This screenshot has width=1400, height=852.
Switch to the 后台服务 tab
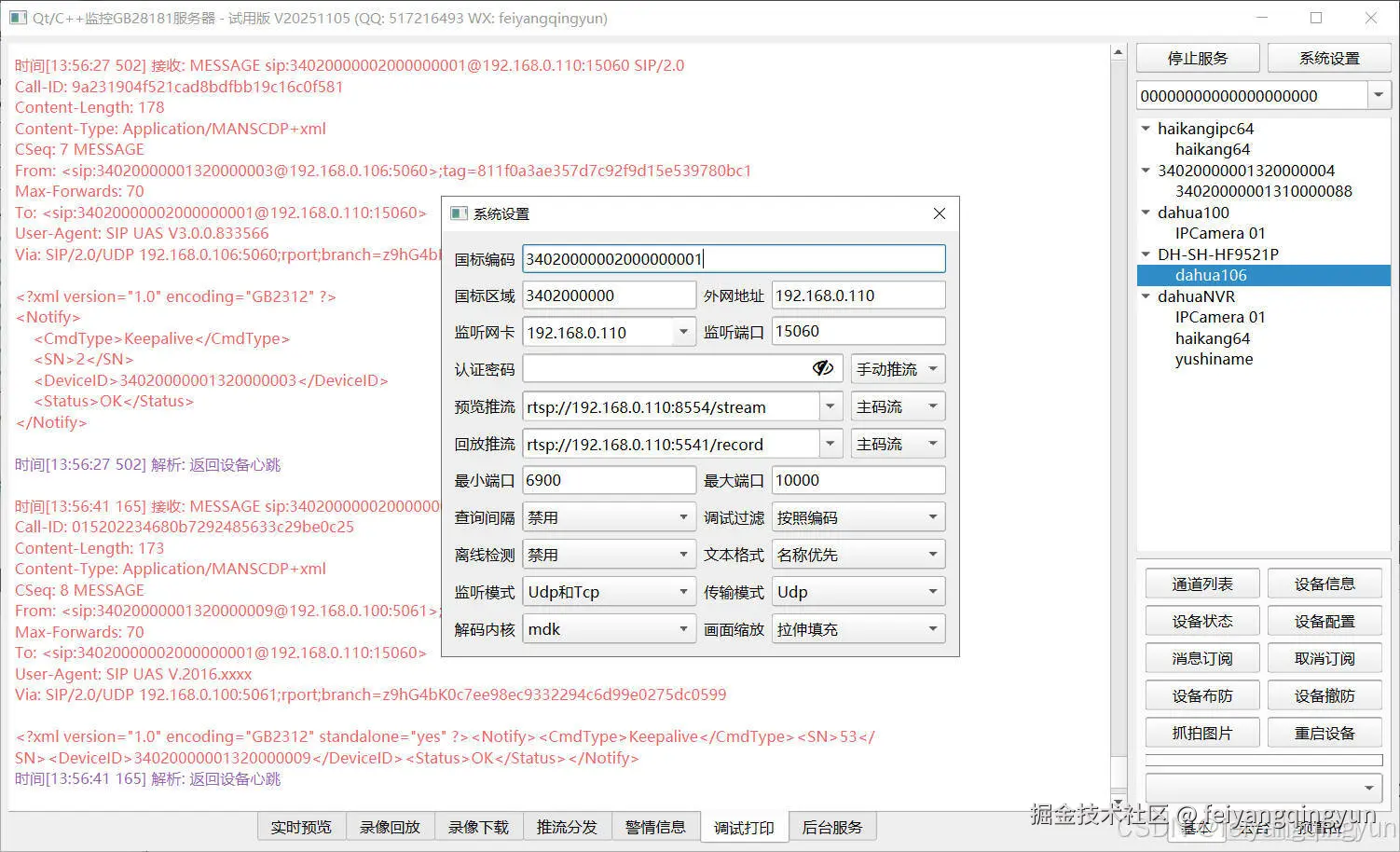(832, 827)
